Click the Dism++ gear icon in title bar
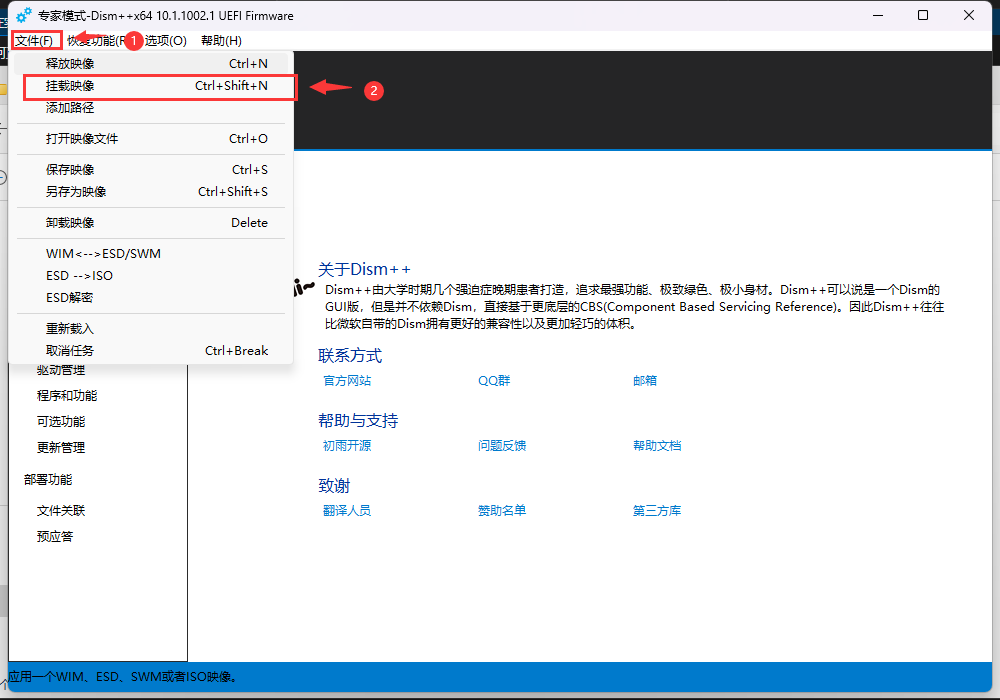 [24, 15]
